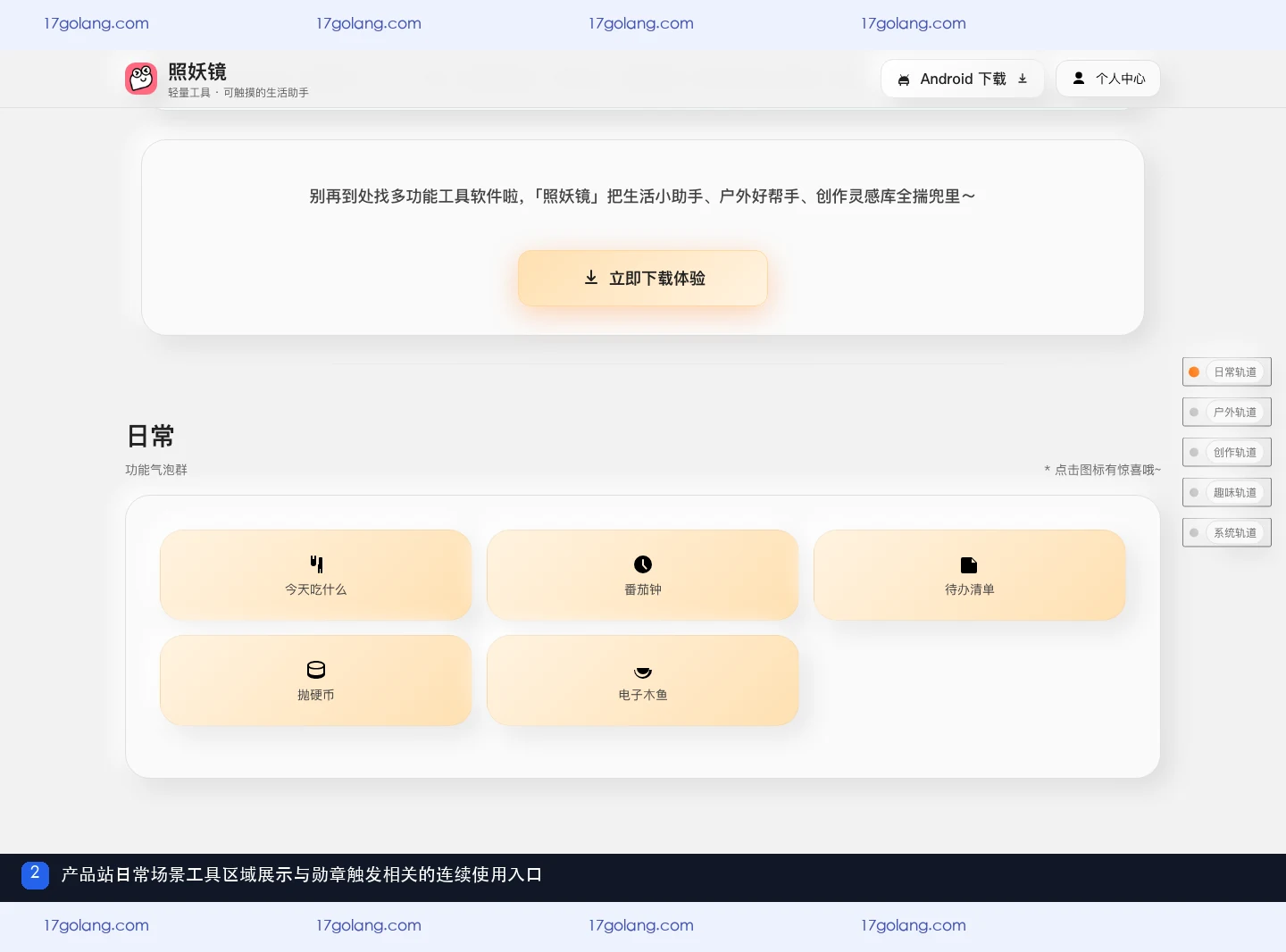
Task: Click the 点击图标有惊喜哦~ hint text
Action: click(x=1103, y=470)
